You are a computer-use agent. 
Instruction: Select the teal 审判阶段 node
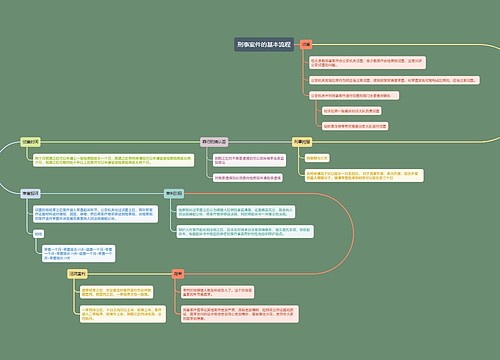(x=174, y=193)
